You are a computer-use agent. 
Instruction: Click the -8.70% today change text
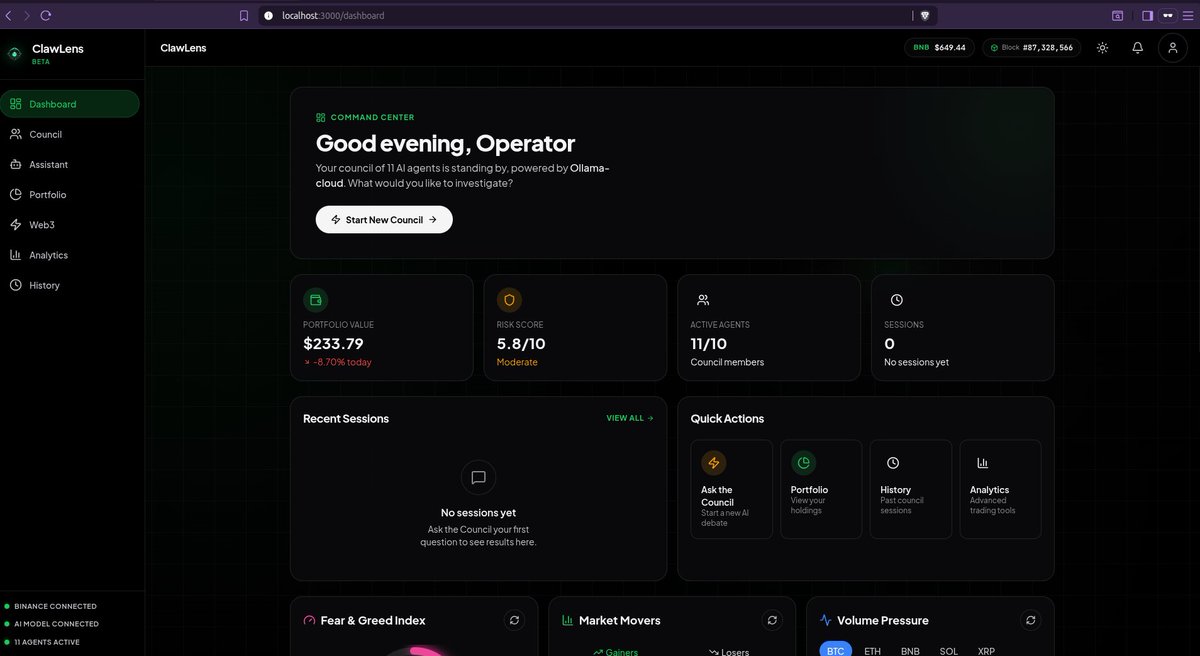click(342, 362)
